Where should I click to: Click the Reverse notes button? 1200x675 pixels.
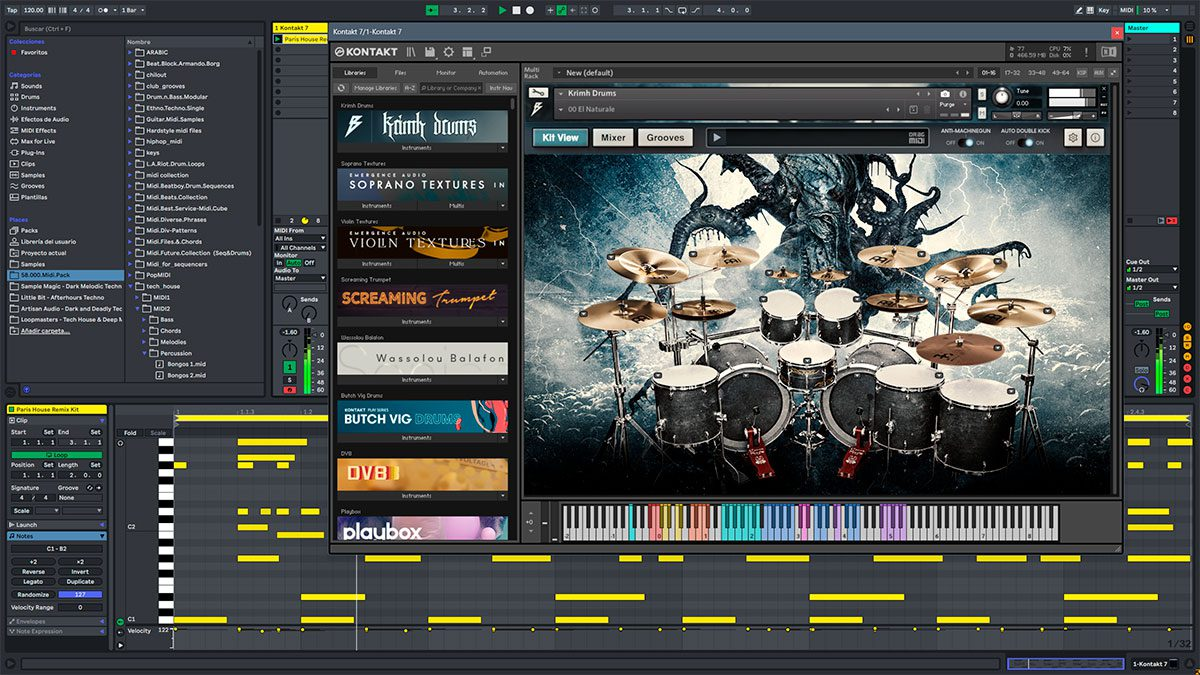pyautogui.click(x=33, y=572)
